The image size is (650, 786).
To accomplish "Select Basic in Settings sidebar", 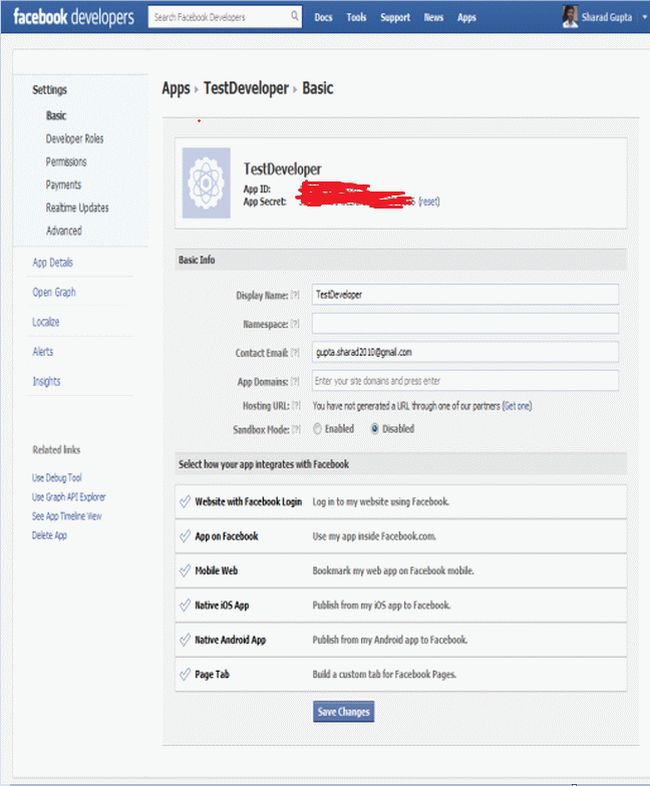I will pyautogui.click(x=56, y=116).
